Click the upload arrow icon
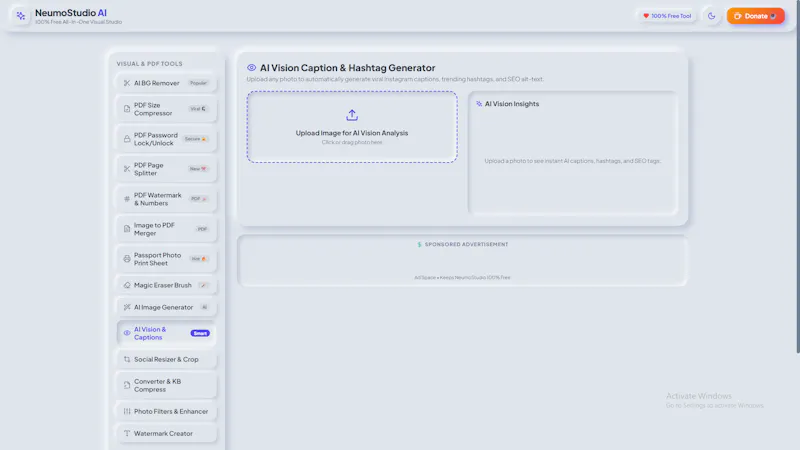The height and width of the screenshot is (450, 800). [352, 115]
